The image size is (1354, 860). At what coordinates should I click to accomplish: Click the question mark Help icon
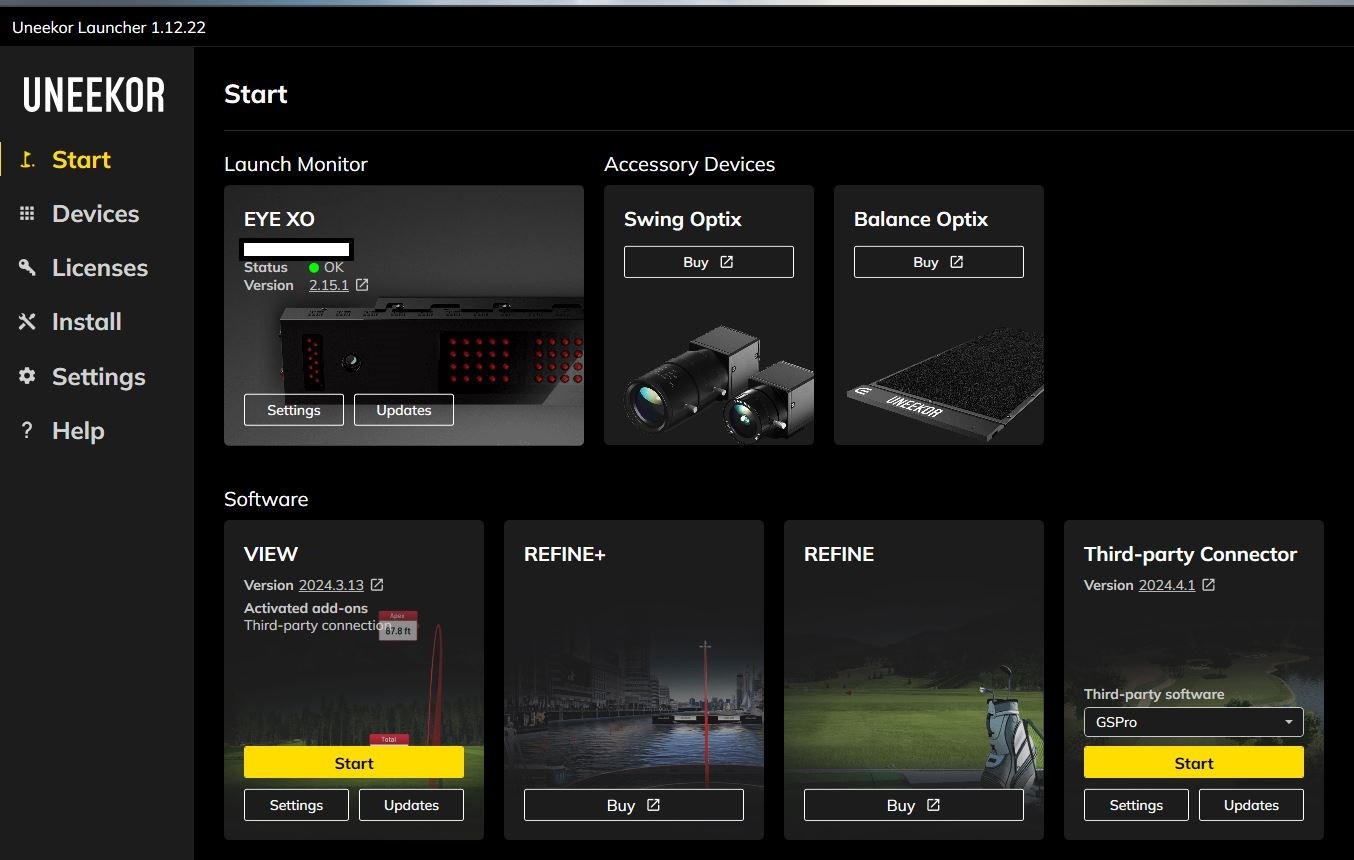(27, 431)
